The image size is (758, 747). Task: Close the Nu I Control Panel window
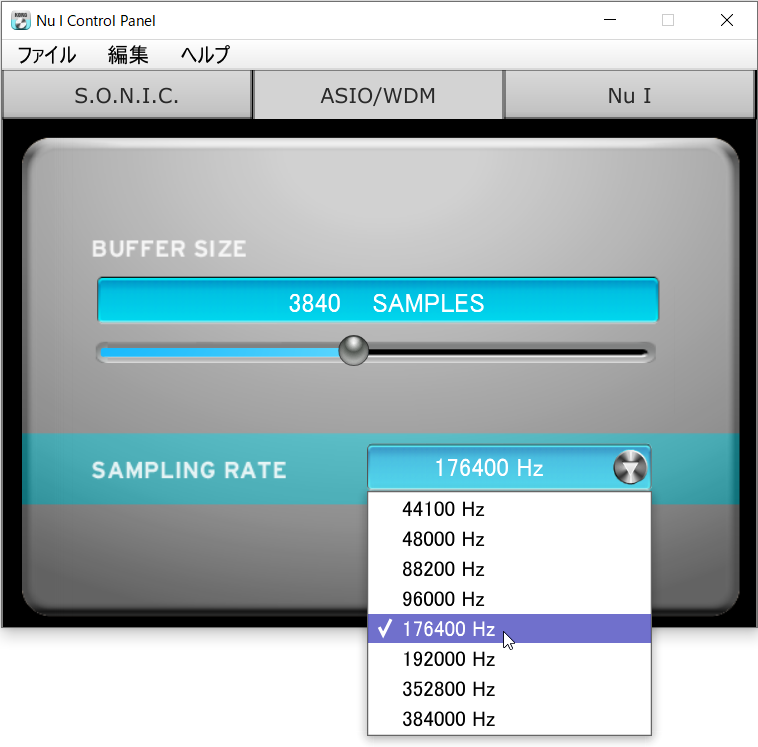pos(727,20)
